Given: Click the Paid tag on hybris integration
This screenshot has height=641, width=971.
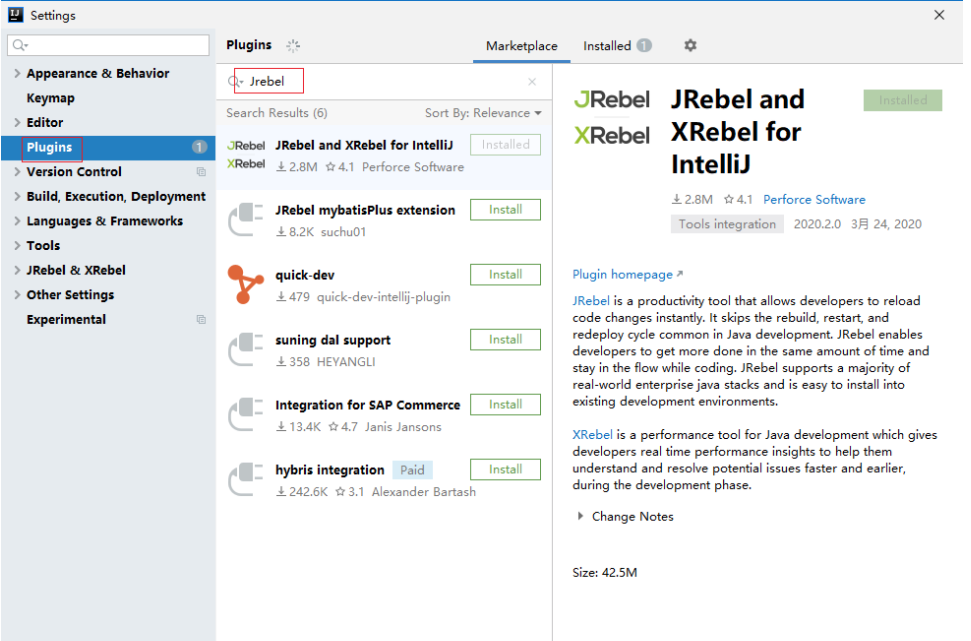Looking at the screenshot, I should [x=412, y=470].
